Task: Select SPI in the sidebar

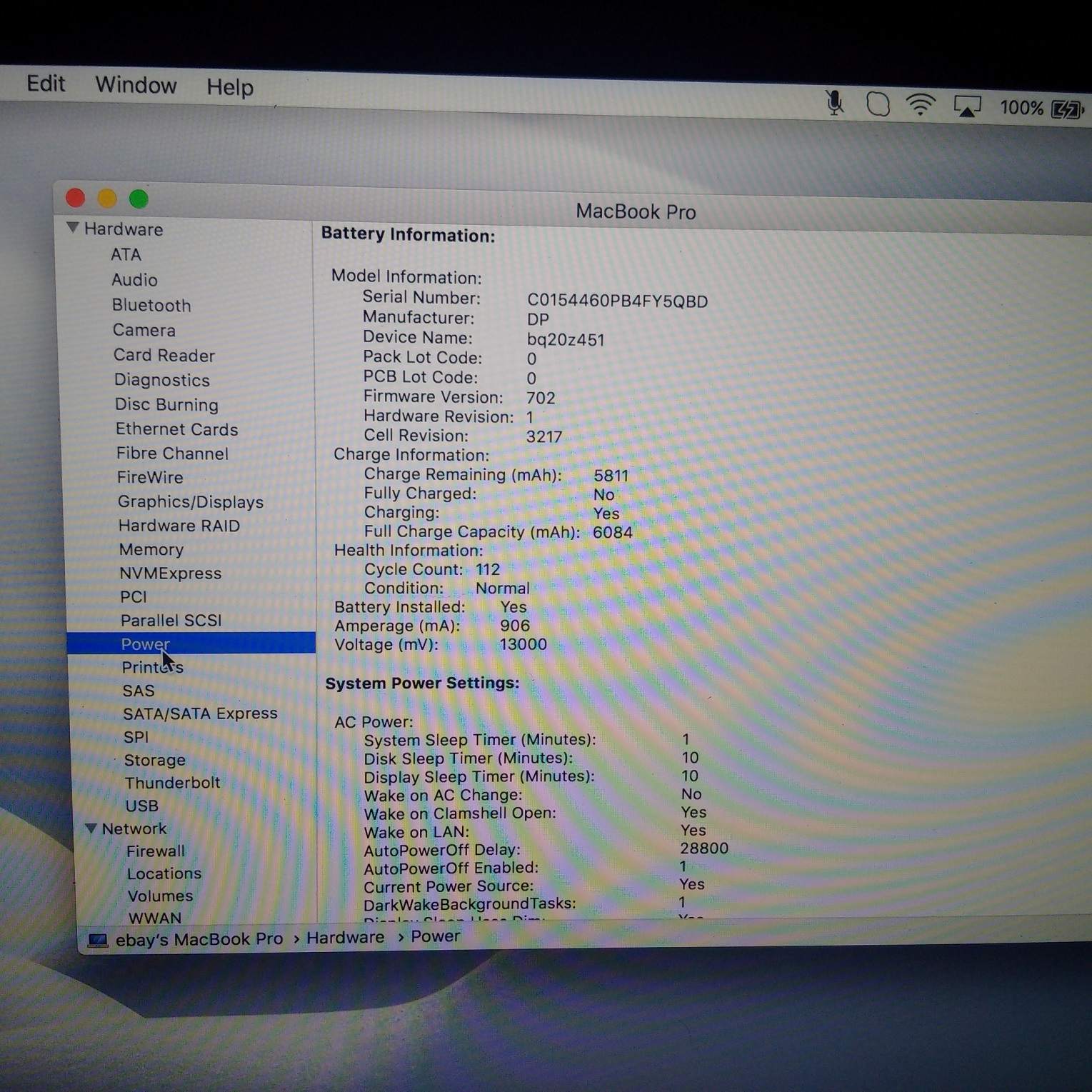Action: coord(136,736)
